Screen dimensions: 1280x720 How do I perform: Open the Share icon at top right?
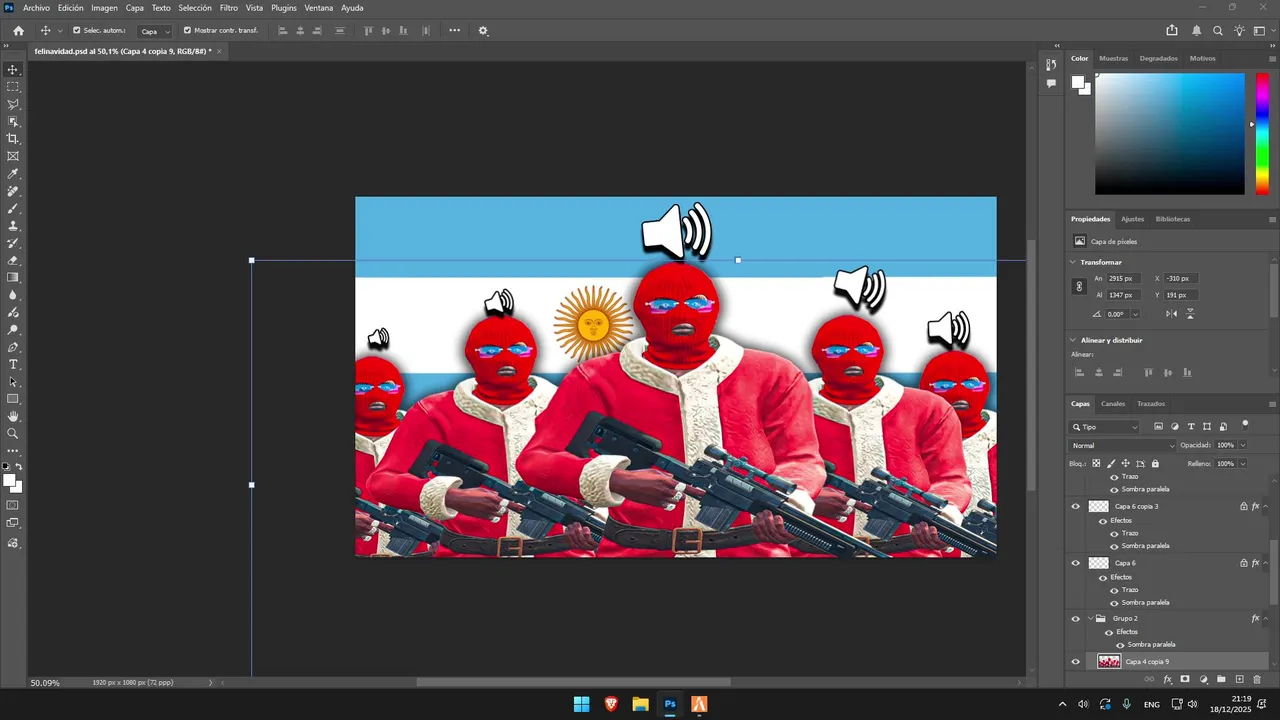1172,31
